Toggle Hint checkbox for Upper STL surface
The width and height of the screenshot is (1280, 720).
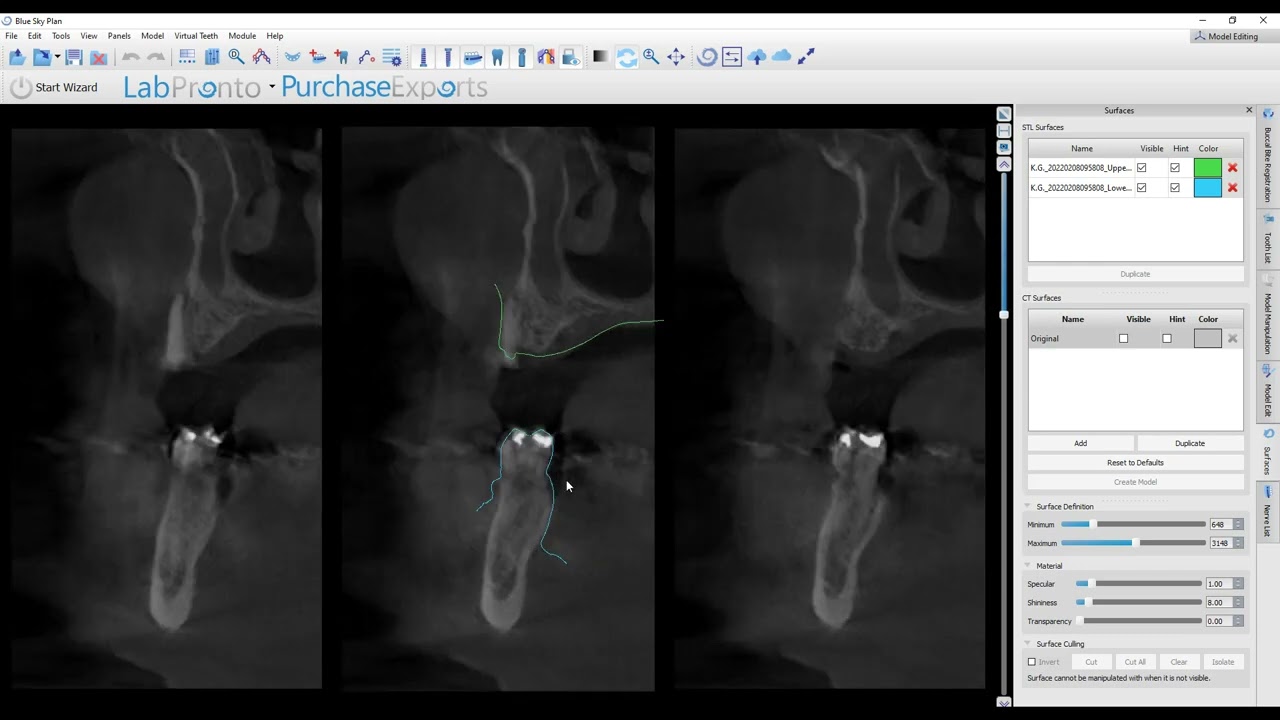point(1175,168)
